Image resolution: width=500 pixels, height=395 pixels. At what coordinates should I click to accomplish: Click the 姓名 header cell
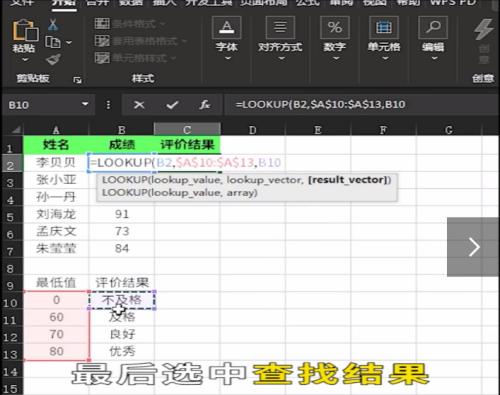(x=56, y=145)
